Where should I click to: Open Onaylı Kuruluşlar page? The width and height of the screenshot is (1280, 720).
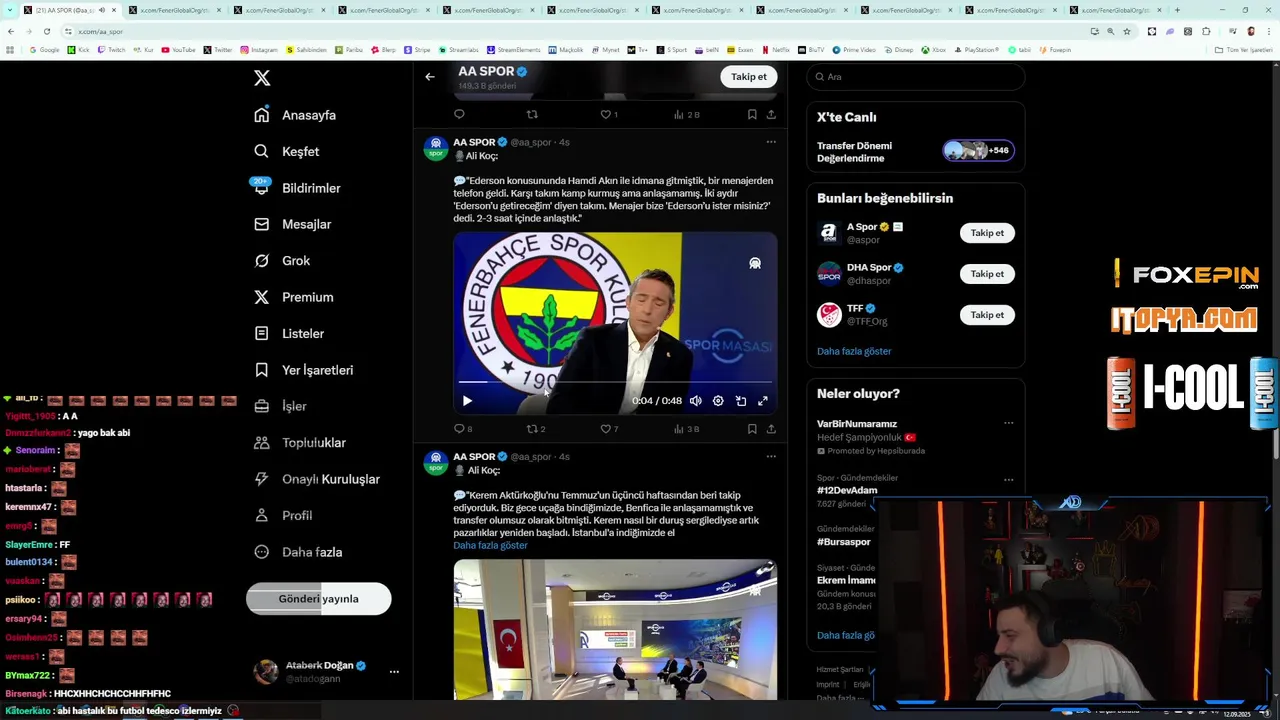[316, 479]
